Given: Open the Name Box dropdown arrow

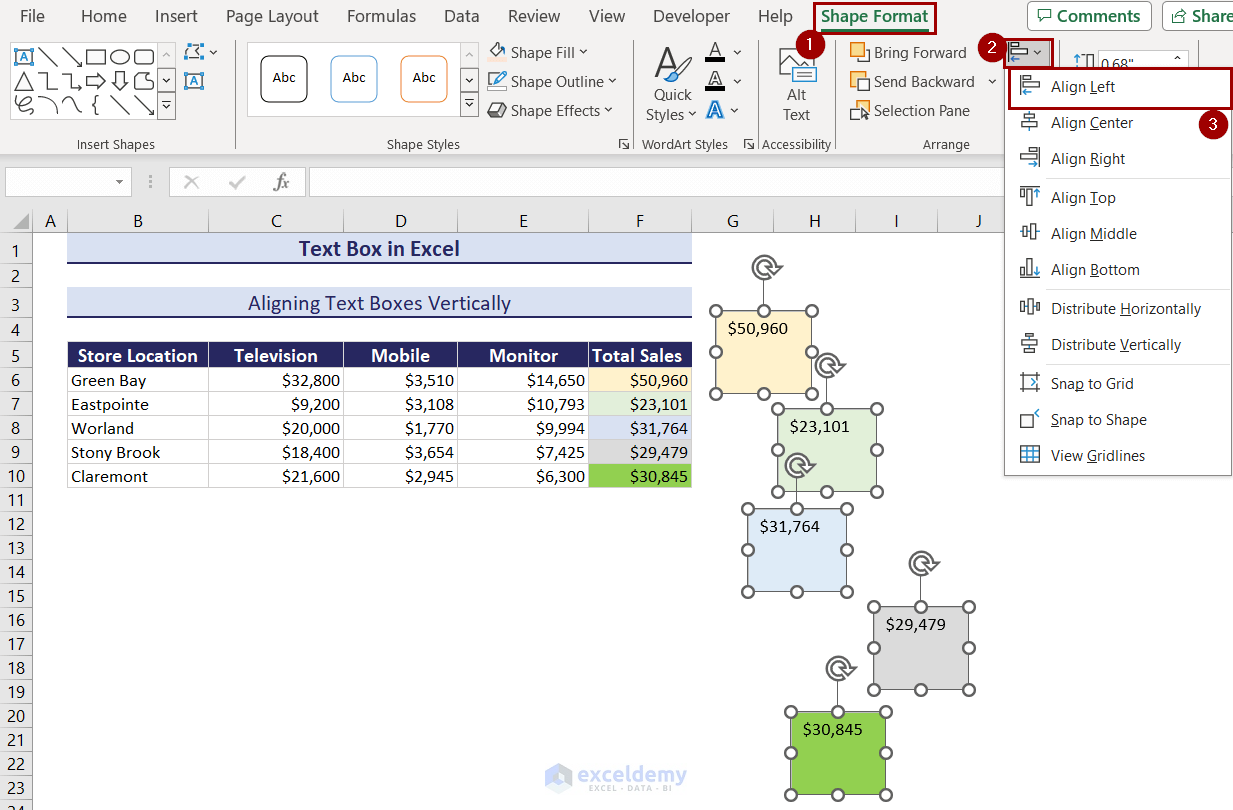Looking at the screenshot, I should pos(120,182).
